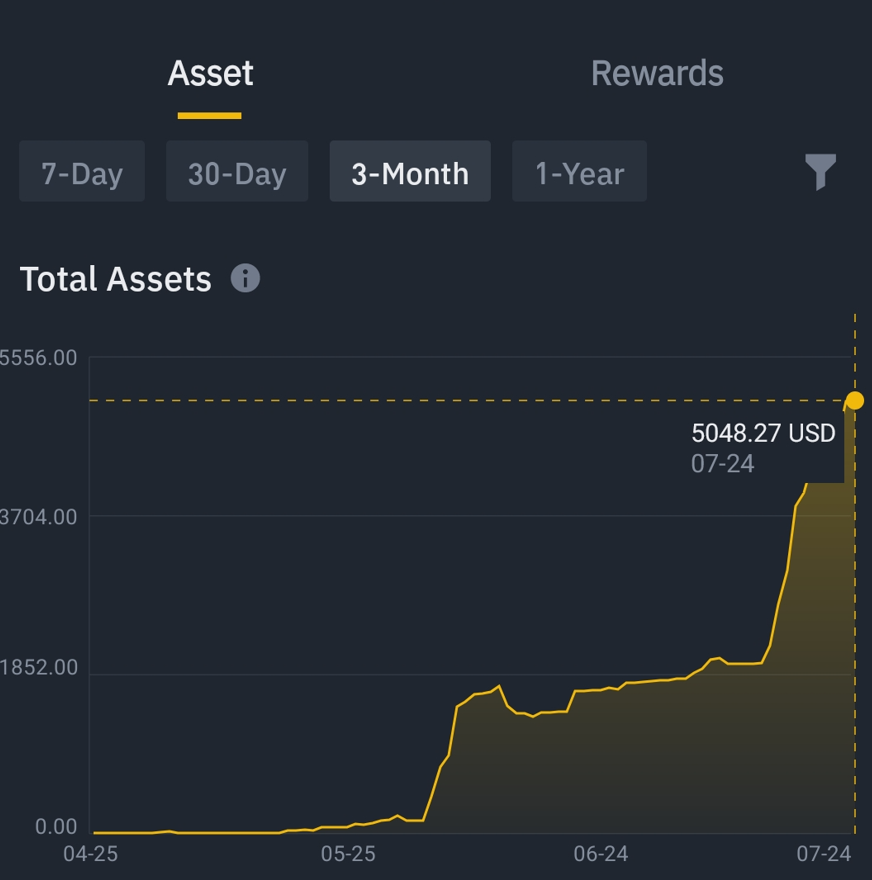Tap the 5048.27 USD tooltip
Image resolution: width=872 pixels, height=880 pixels.
click(x=763, y=446)
